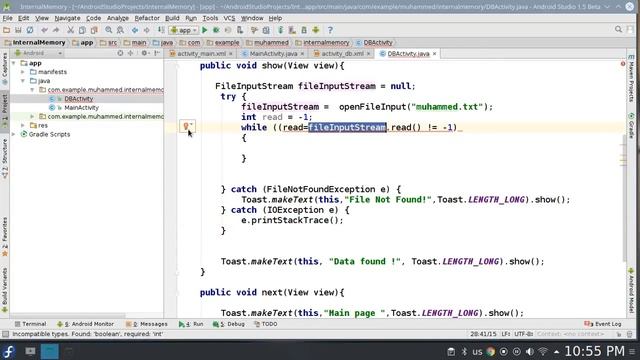The width and height of the screenshot is (640, 360).
Task: Click the green Run app button
Action: pos(204,30)
